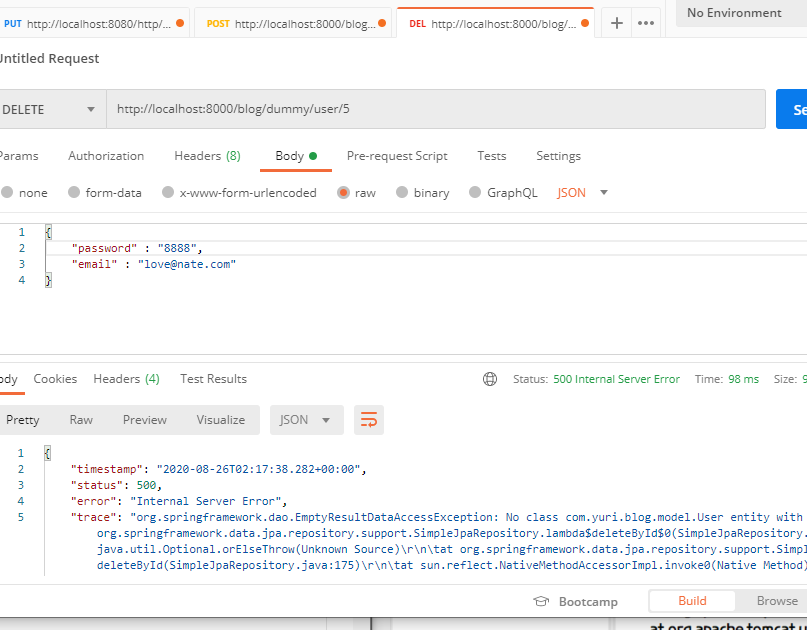Send the DELETE request
This screenshot has height=630, width=807.
793,109
